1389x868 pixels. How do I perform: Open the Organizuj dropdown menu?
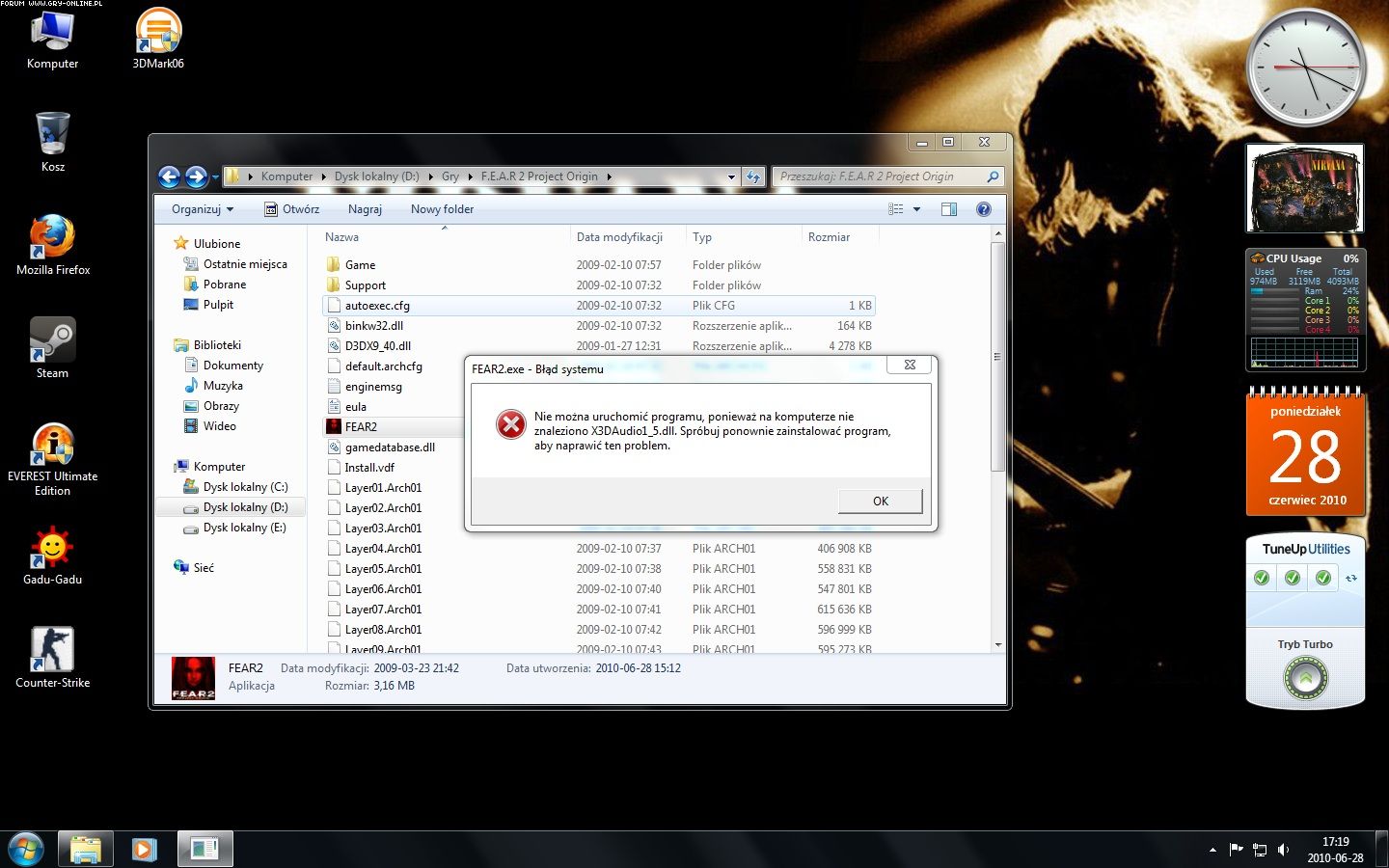(203, 209)
